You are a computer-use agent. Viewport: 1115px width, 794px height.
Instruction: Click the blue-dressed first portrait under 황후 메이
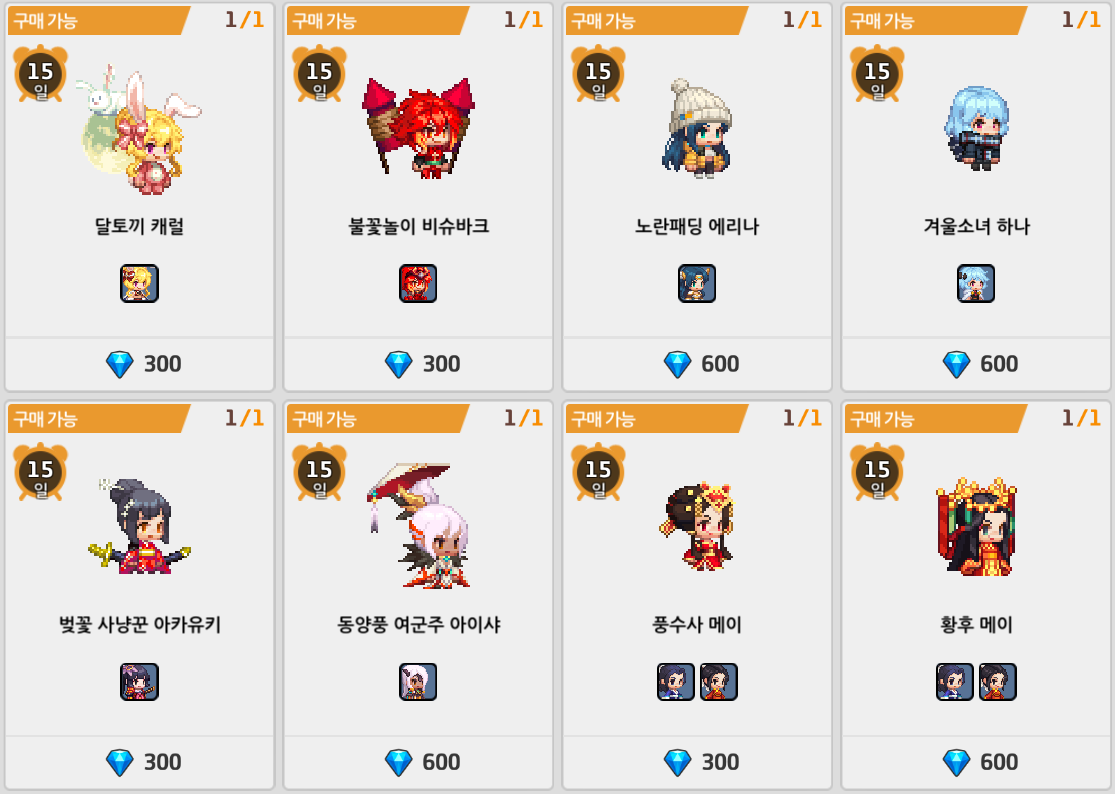(x=954, y=682)
